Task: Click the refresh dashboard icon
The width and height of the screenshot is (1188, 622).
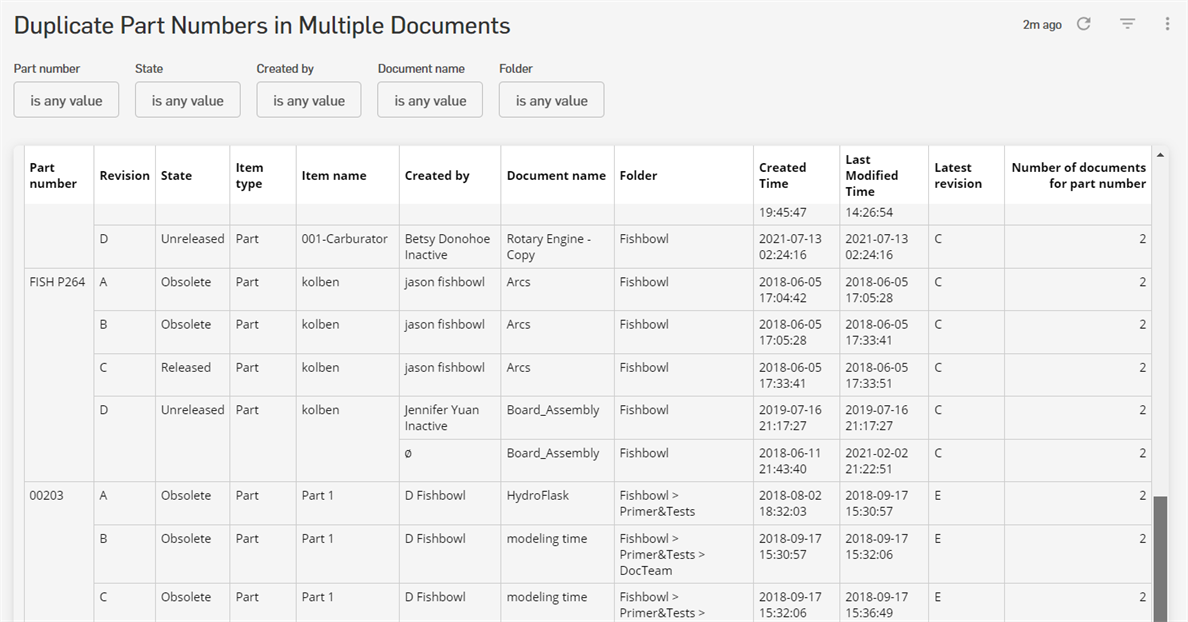Action: click(1083, 24)
